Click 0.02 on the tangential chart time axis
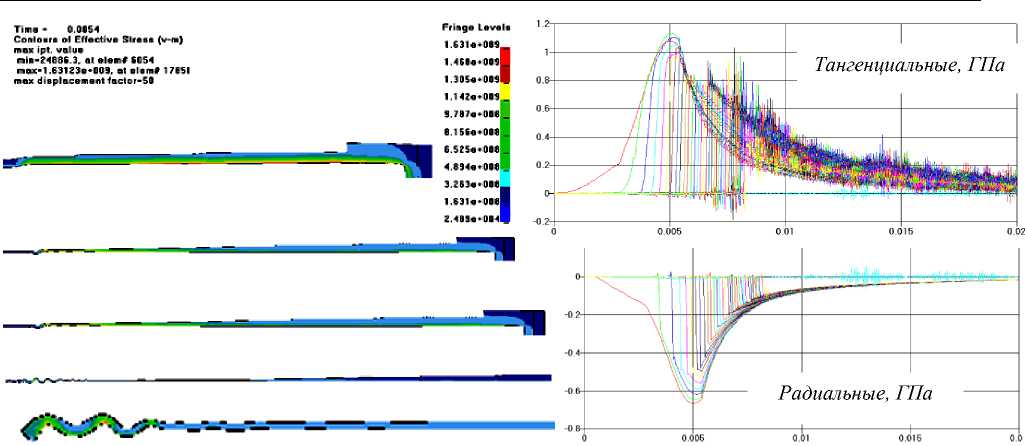This screenshot has width=1025, height=446. (x=1017, y=230)
